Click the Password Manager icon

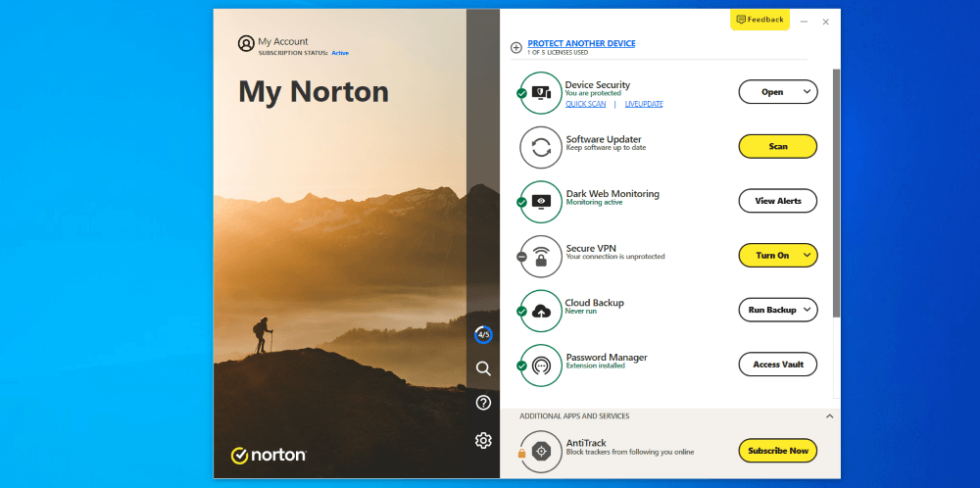[x=541, y=365]
